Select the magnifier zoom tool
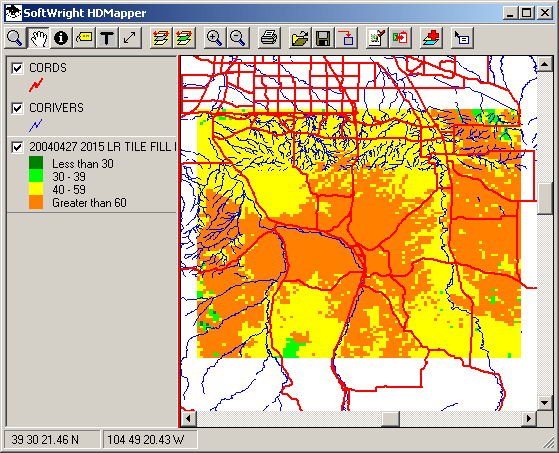The width and height of the screenshot is (559, 453). click(x=15, y=38)
